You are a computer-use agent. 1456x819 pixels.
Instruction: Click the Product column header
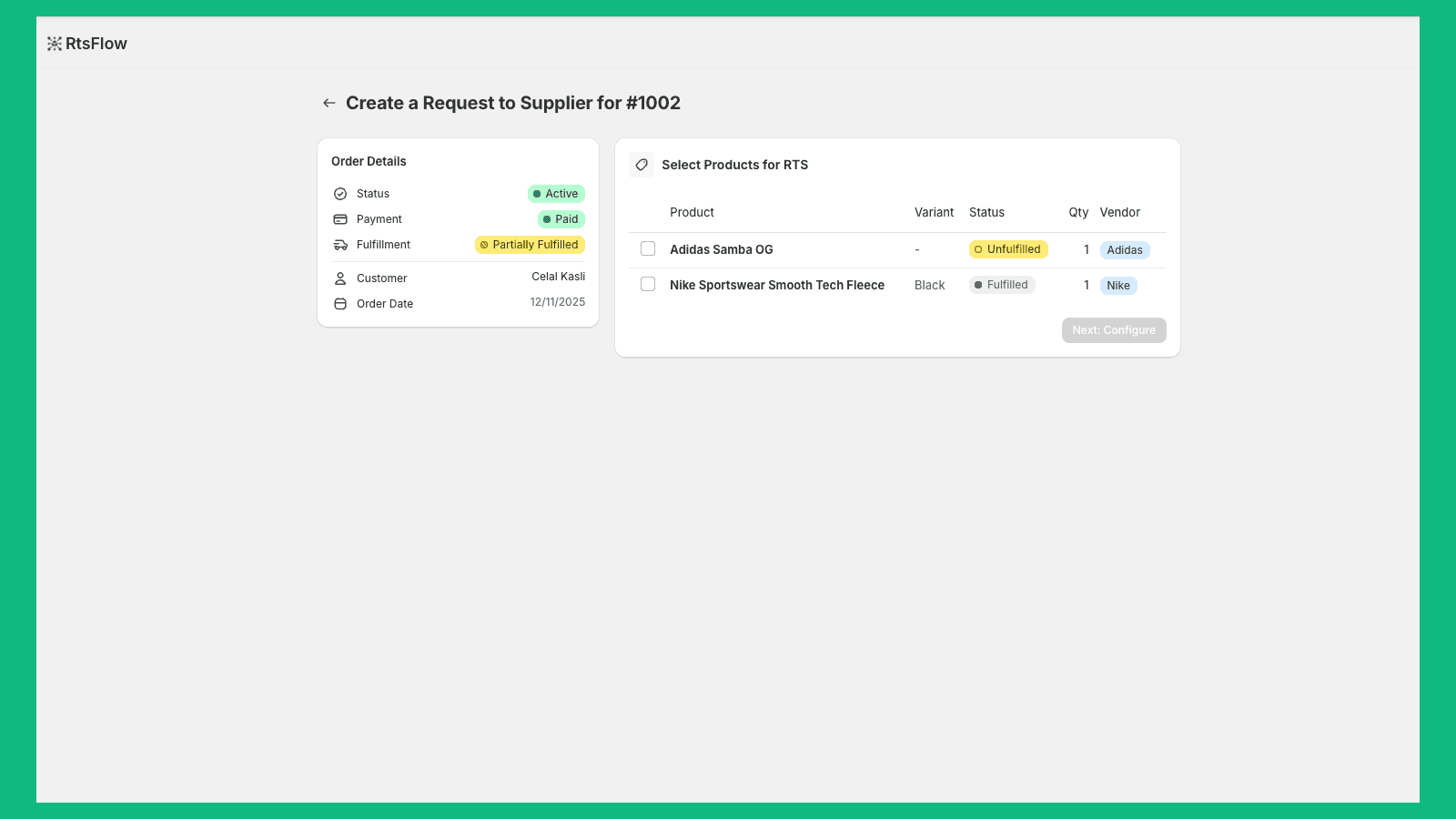pos(692,212)
